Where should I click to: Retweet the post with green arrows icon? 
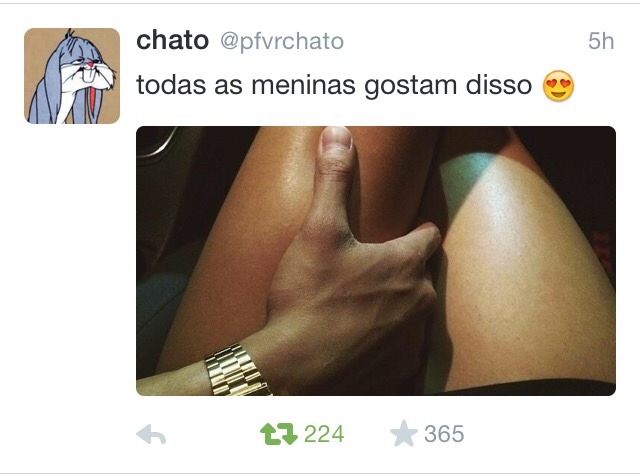pyautogui.click(x=279, y=434)
